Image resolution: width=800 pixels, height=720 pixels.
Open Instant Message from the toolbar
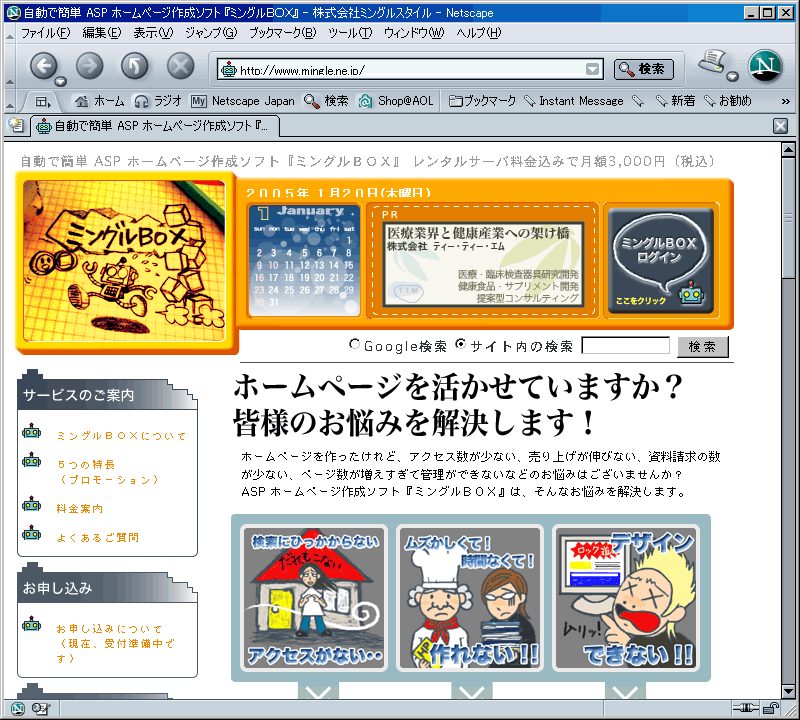point(574,101)
